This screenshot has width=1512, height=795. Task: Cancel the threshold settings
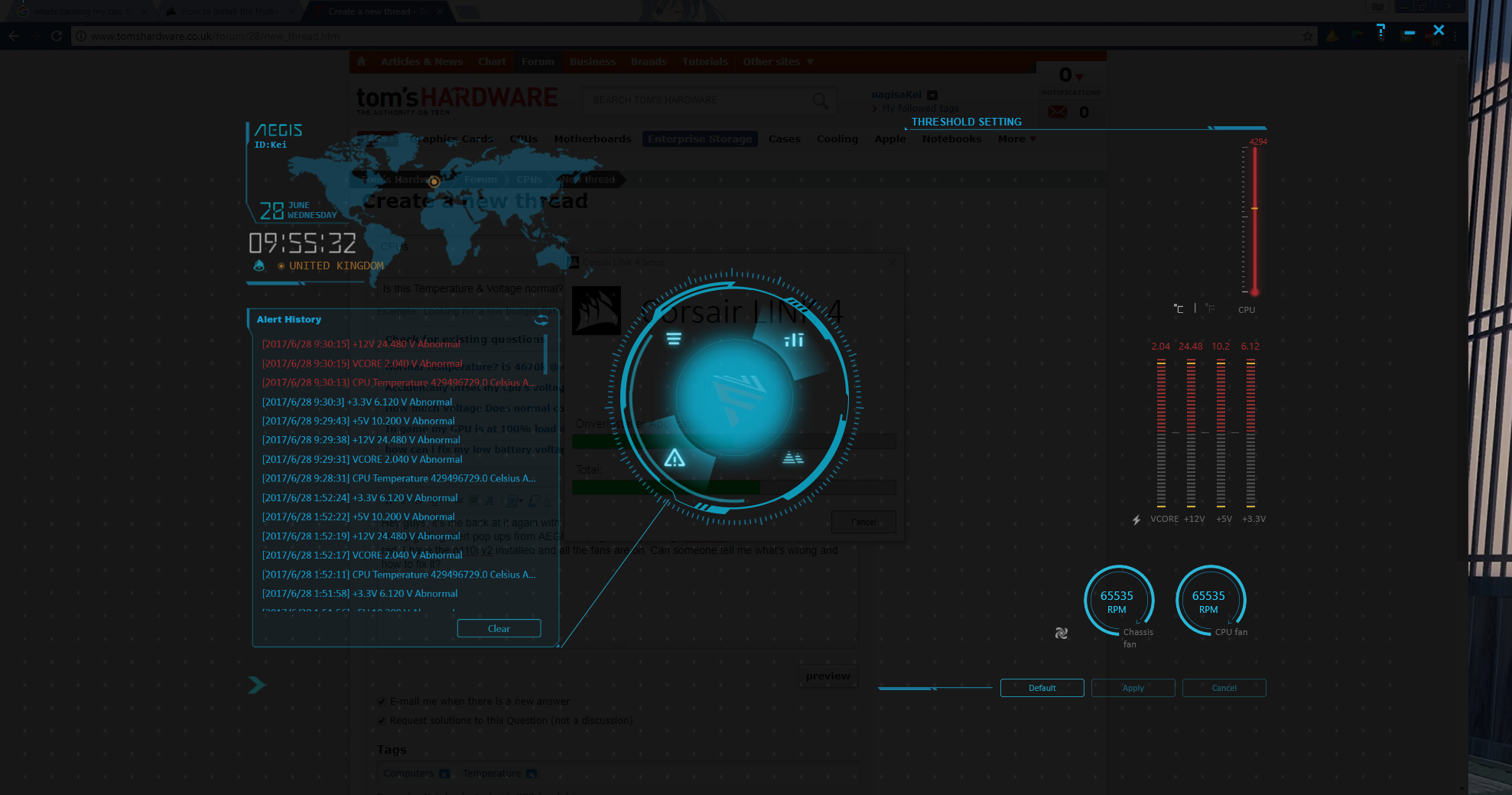click(1224, 688)
